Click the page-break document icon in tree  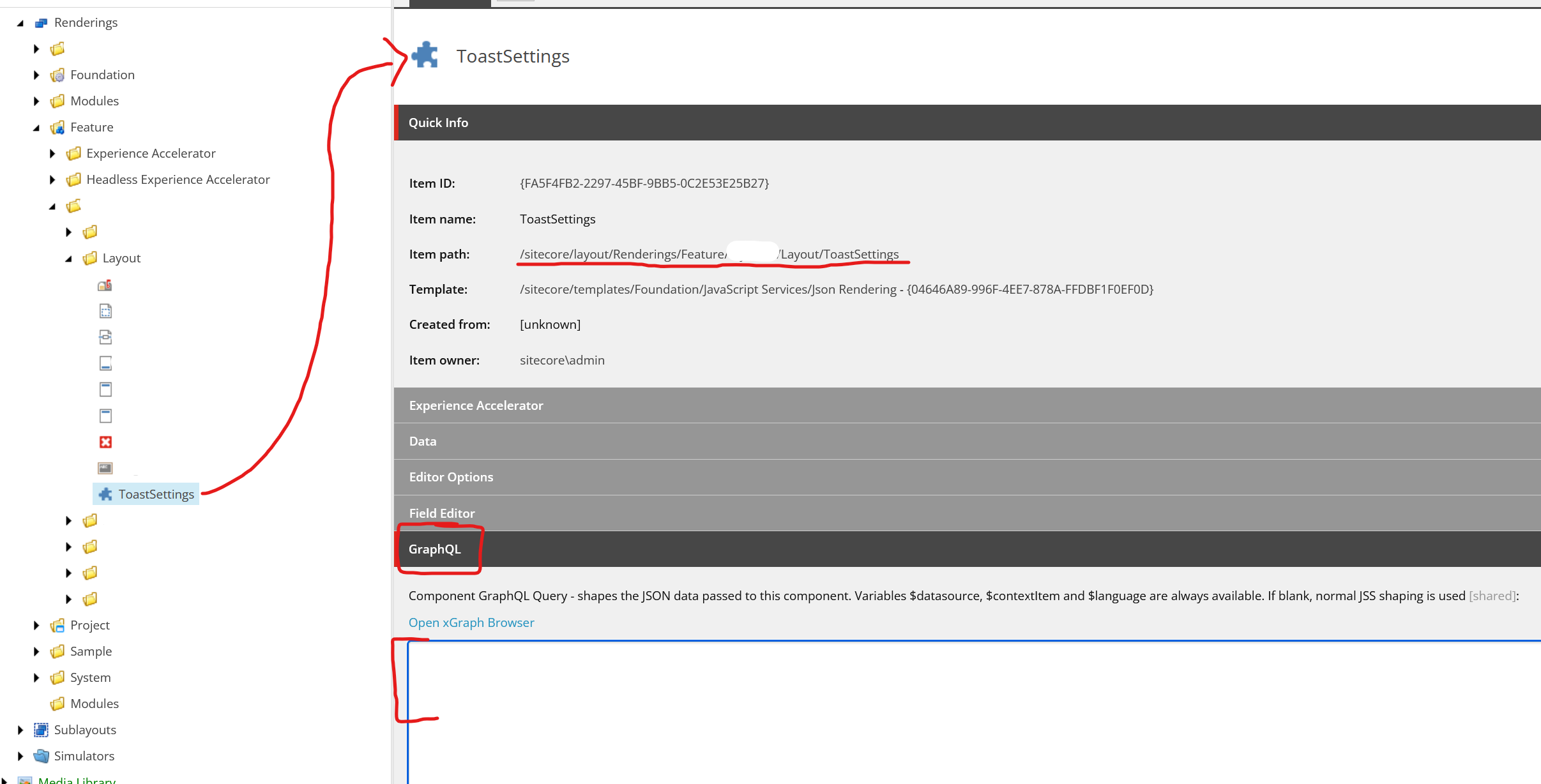tap(105, 337)
